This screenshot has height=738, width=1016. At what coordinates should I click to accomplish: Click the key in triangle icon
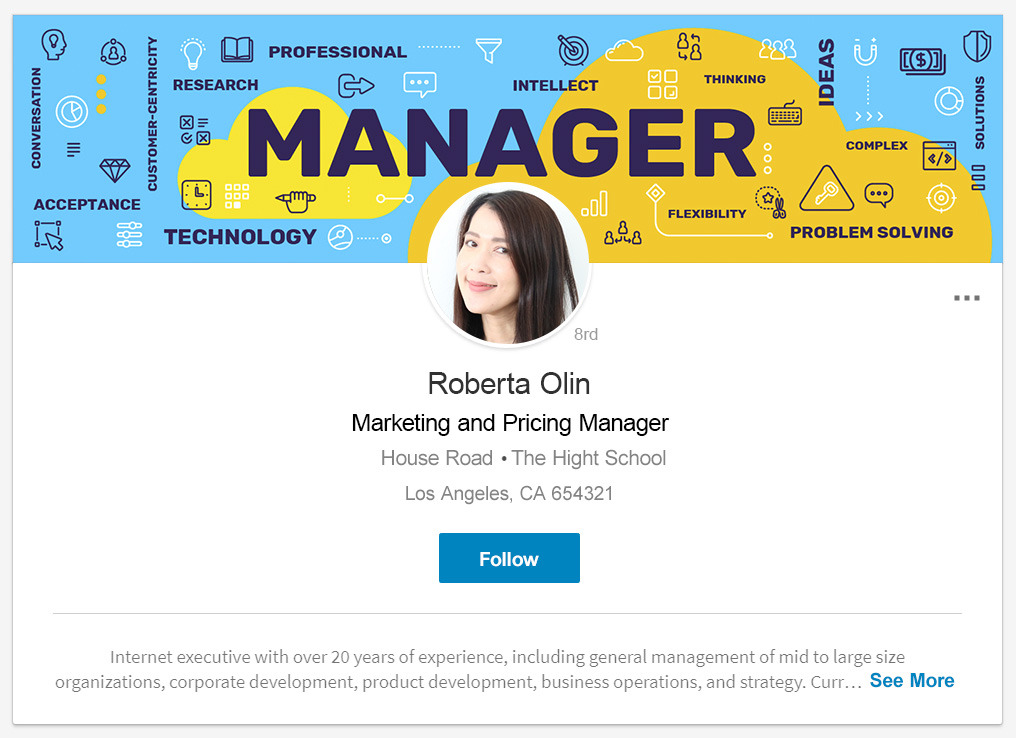[x=826, y=189]
